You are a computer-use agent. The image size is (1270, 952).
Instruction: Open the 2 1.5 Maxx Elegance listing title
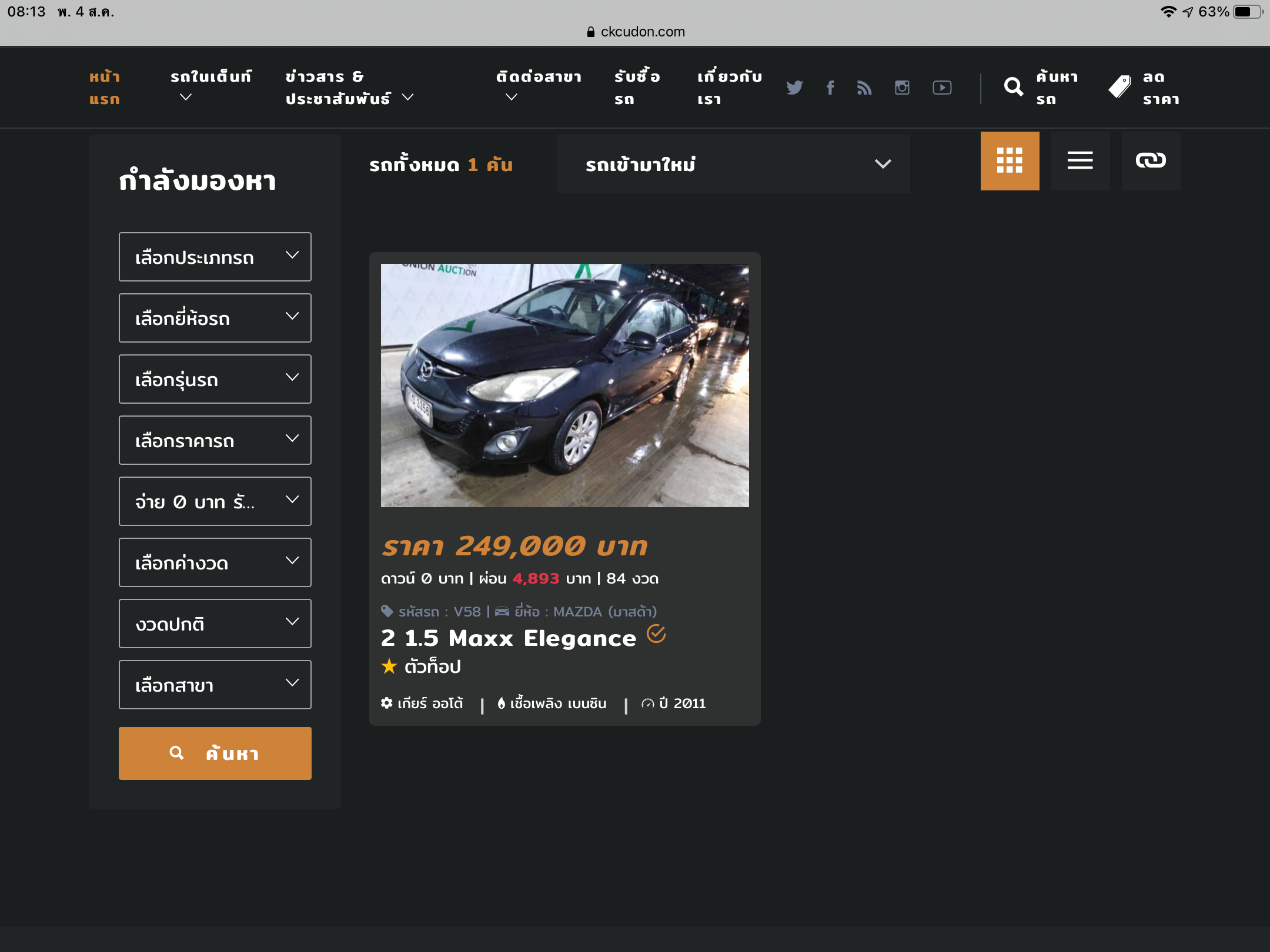pyautogui.click(x=509, y=638)
